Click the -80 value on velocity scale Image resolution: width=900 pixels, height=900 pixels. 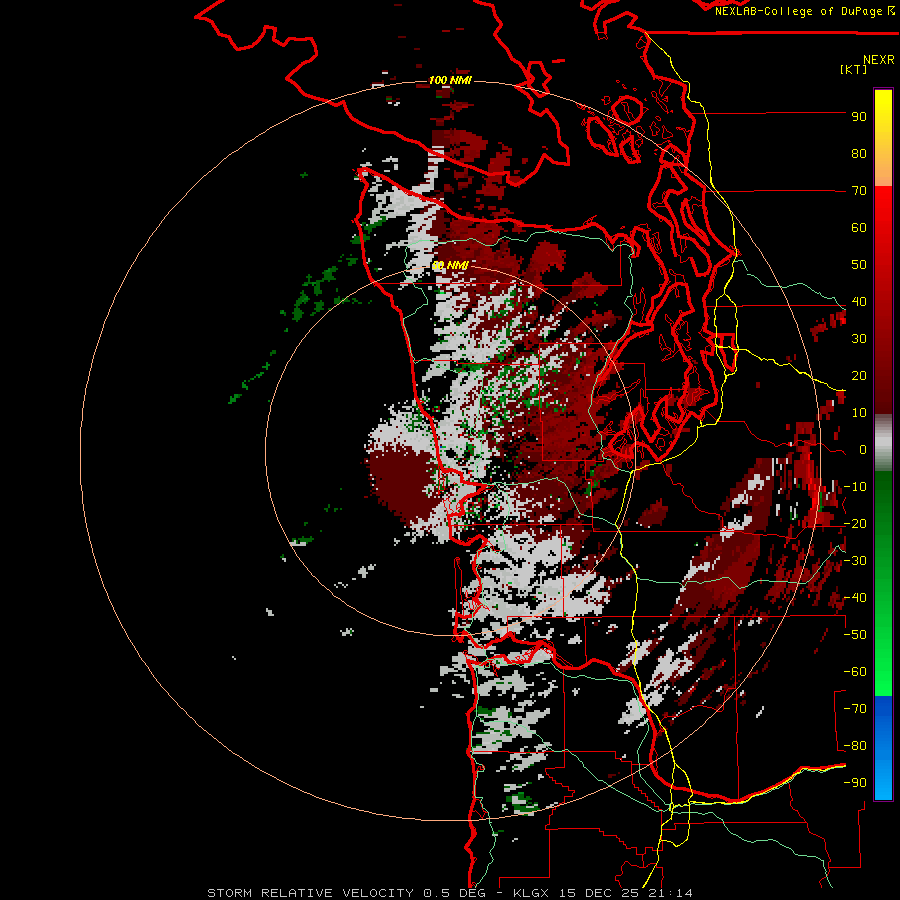[x=855, y=746]
